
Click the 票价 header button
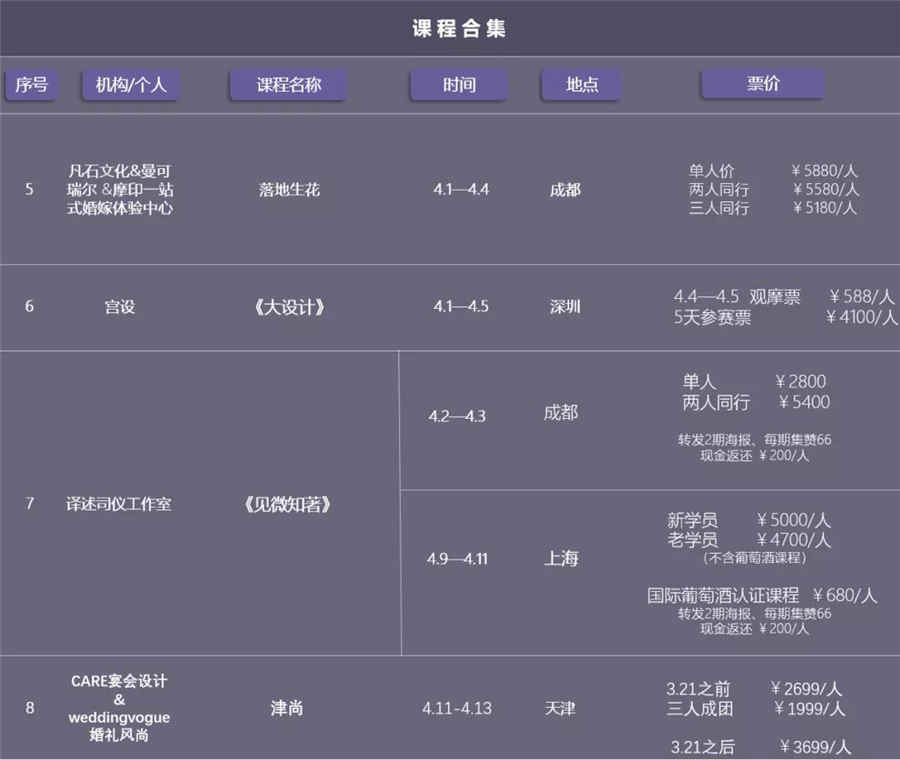pyautogui.click(x=762, y=85)
